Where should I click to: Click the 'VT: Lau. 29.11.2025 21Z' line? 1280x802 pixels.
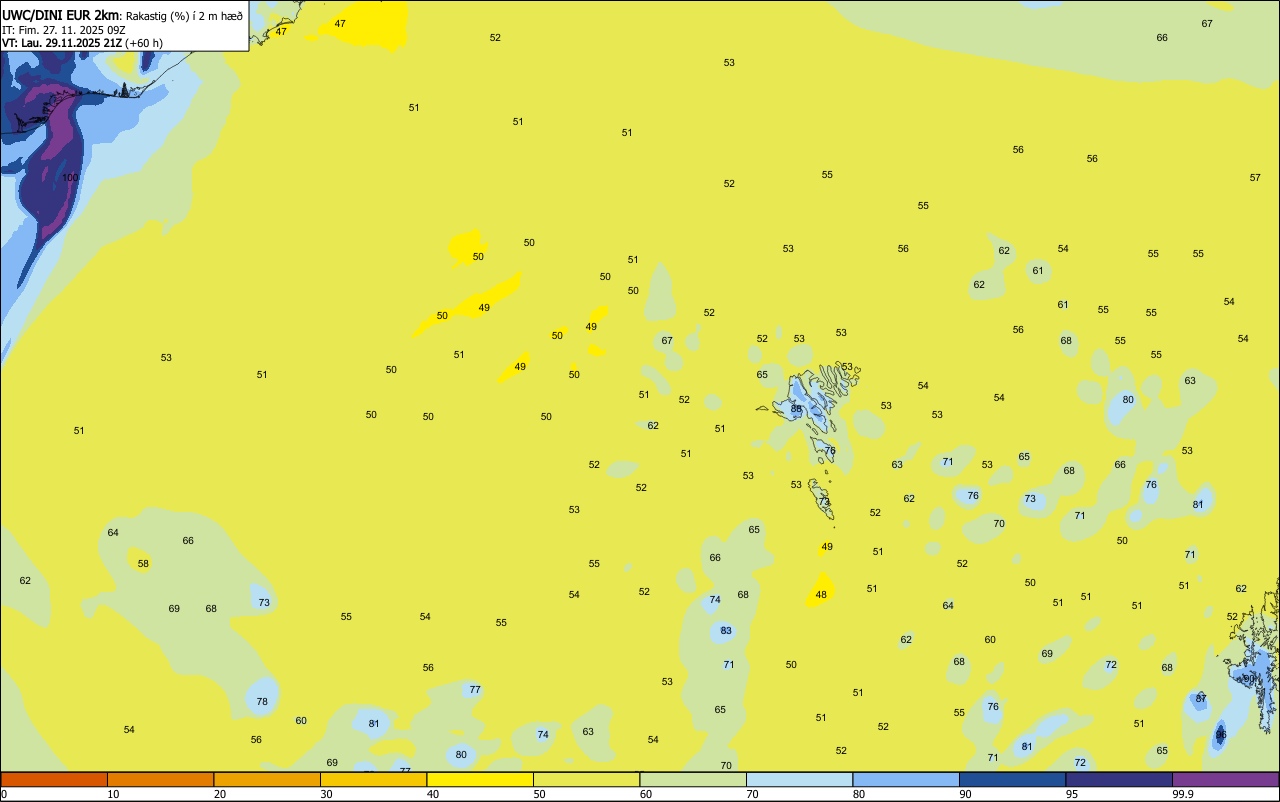(x=62, y=43)
